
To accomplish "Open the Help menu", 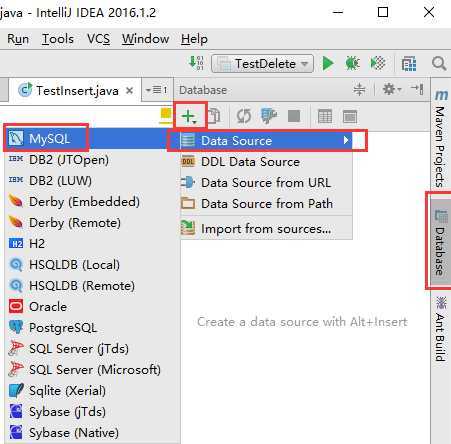I will [194, 39].
